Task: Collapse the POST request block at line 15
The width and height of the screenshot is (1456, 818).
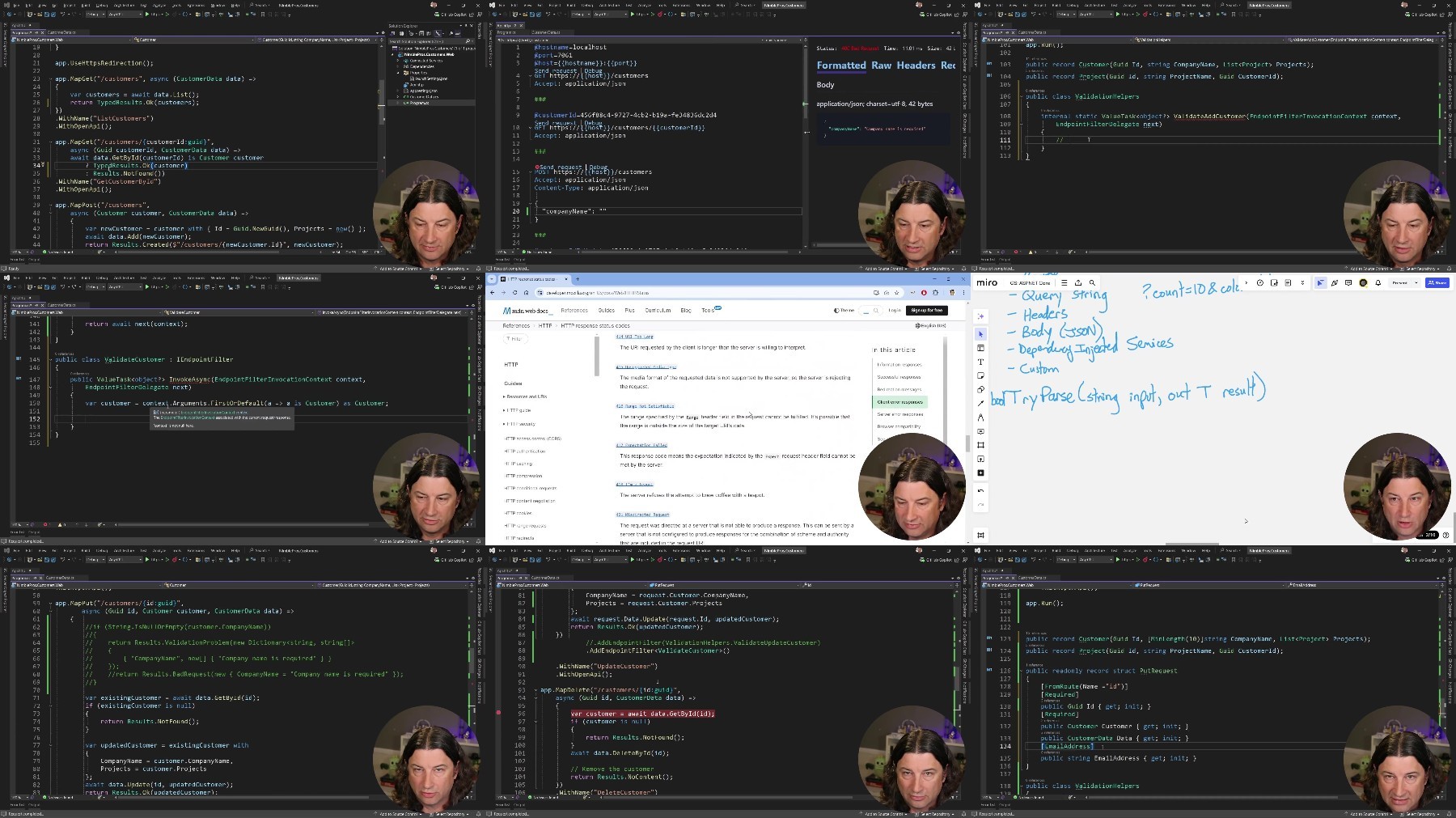Action: coord(531,172)
